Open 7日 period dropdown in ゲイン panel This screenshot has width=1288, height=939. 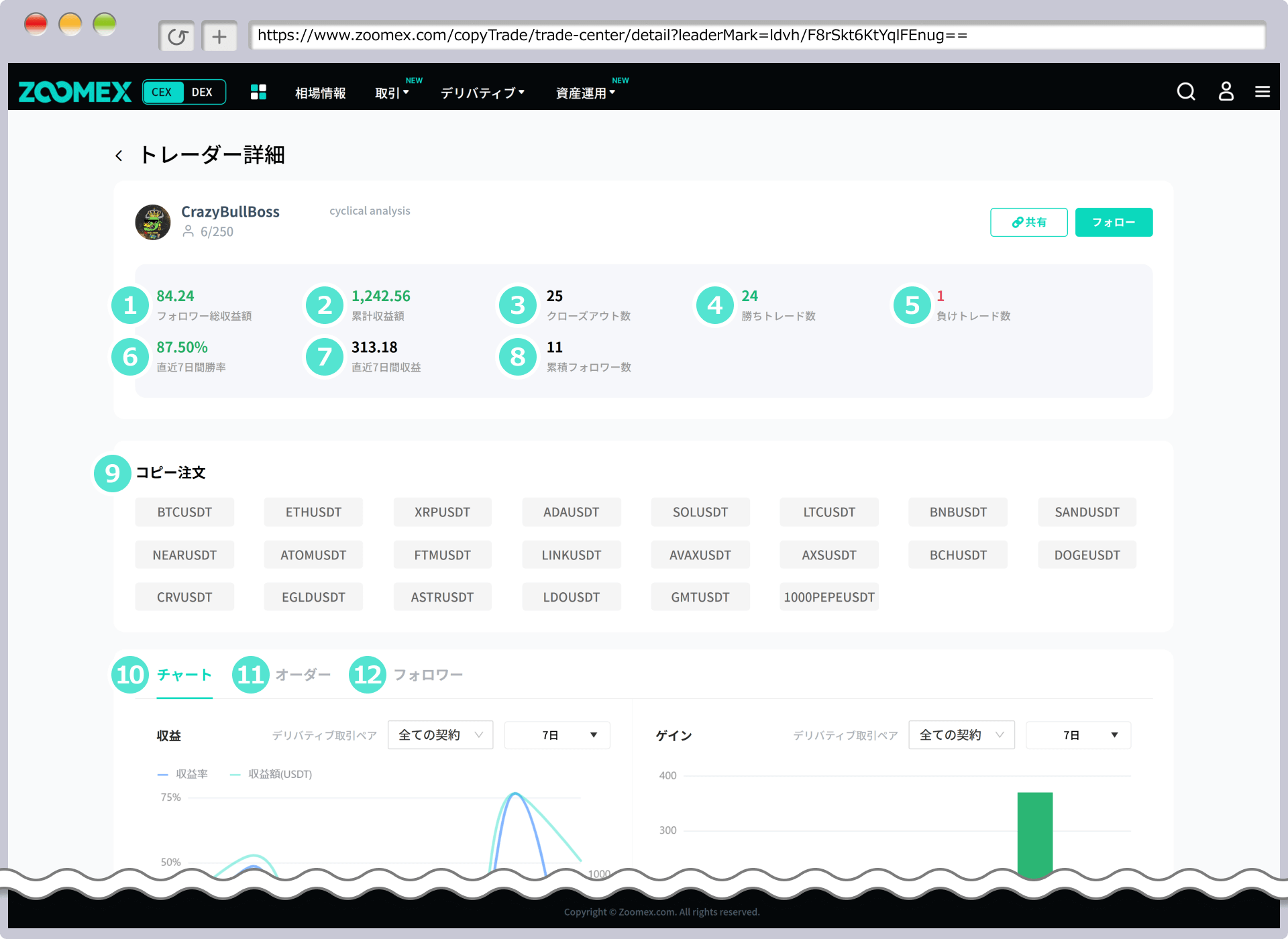pos(1078,735)
